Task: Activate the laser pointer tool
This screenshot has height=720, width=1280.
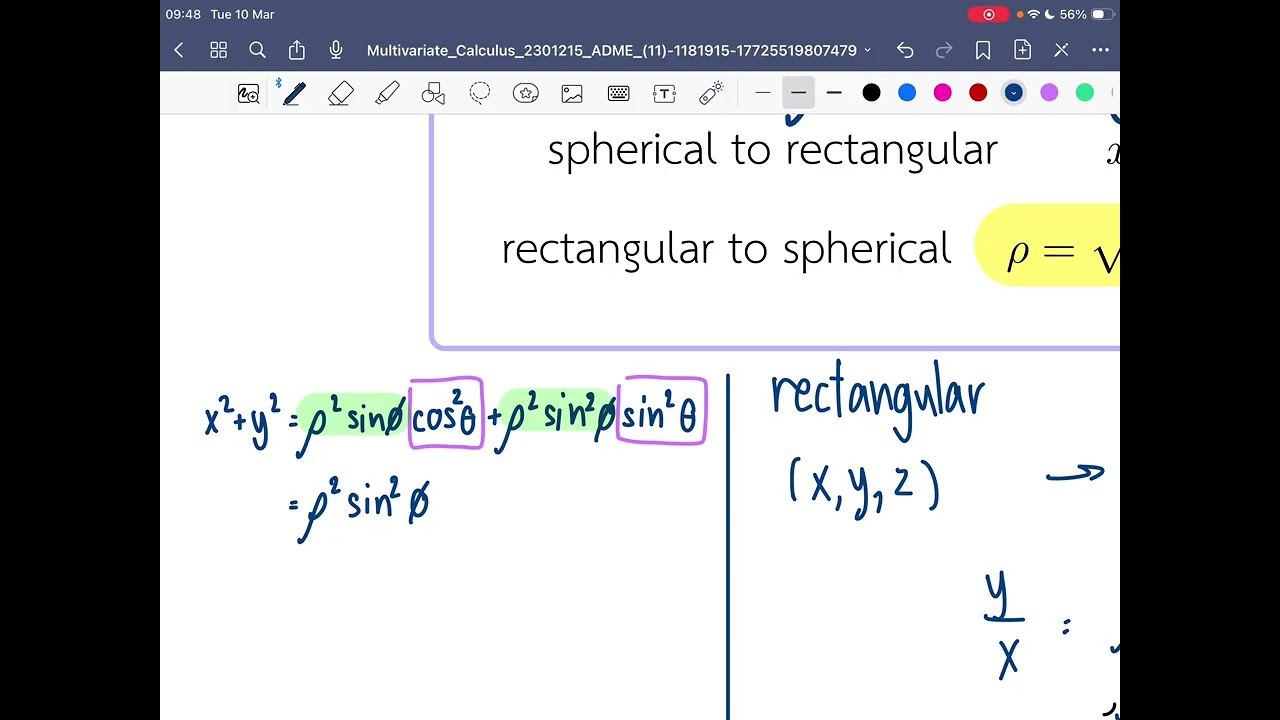Action: pyautogui.click(x=711, y=94)
